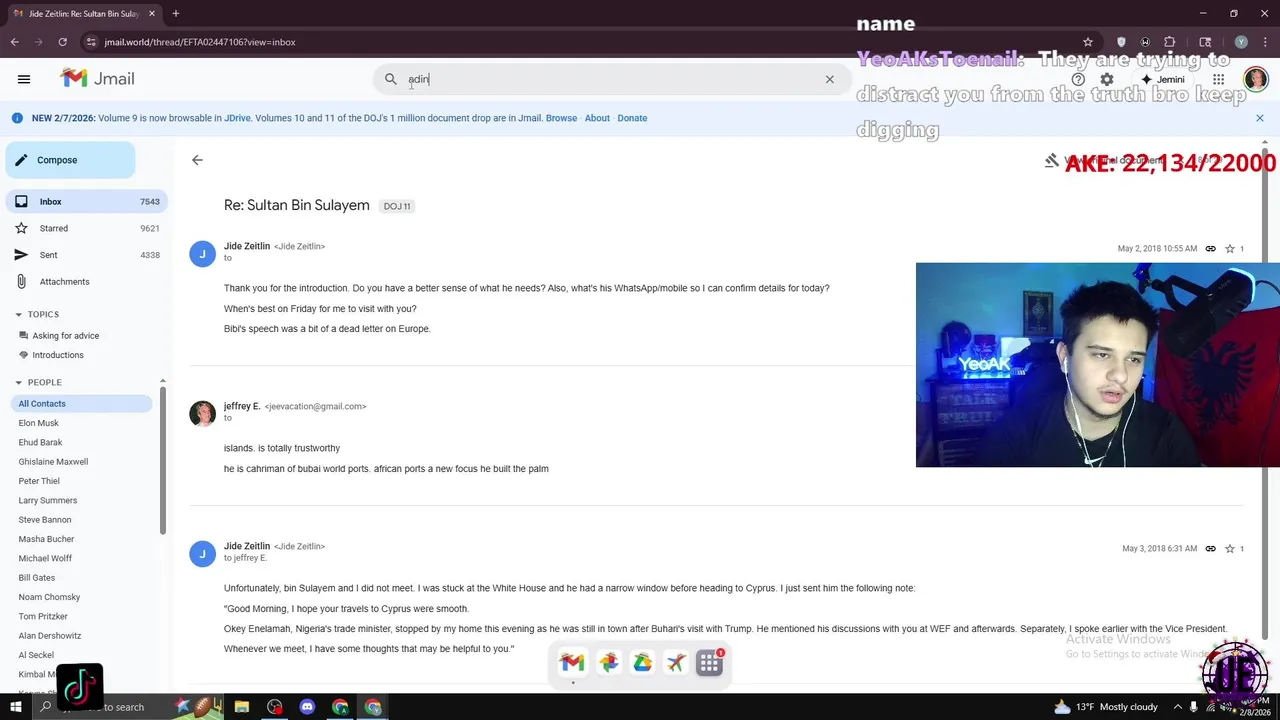Open JDrive triangle icon in the dock
1280x720 pixels.
pos(642,662)
